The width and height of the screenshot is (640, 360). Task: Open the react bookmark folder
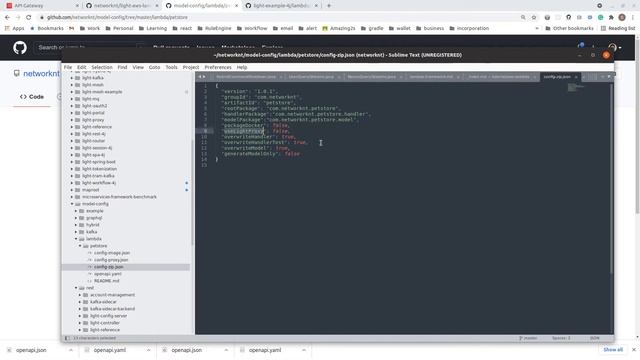point(182,28)
